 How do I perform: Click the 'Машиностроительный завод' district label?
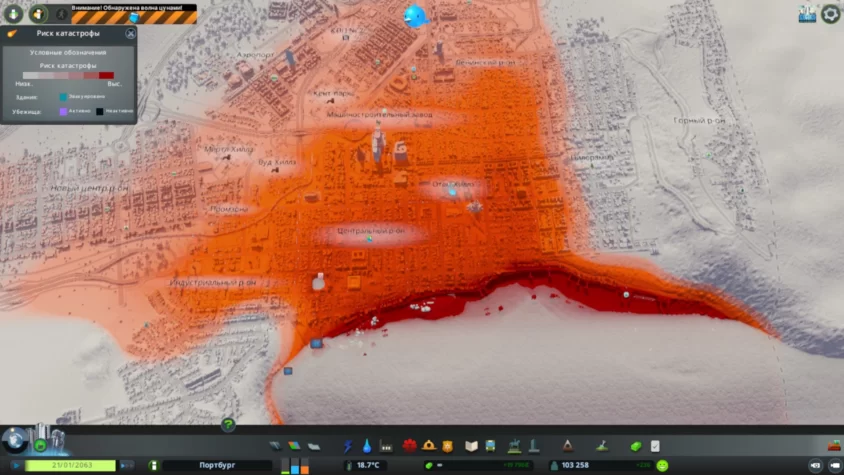point(379,115)
